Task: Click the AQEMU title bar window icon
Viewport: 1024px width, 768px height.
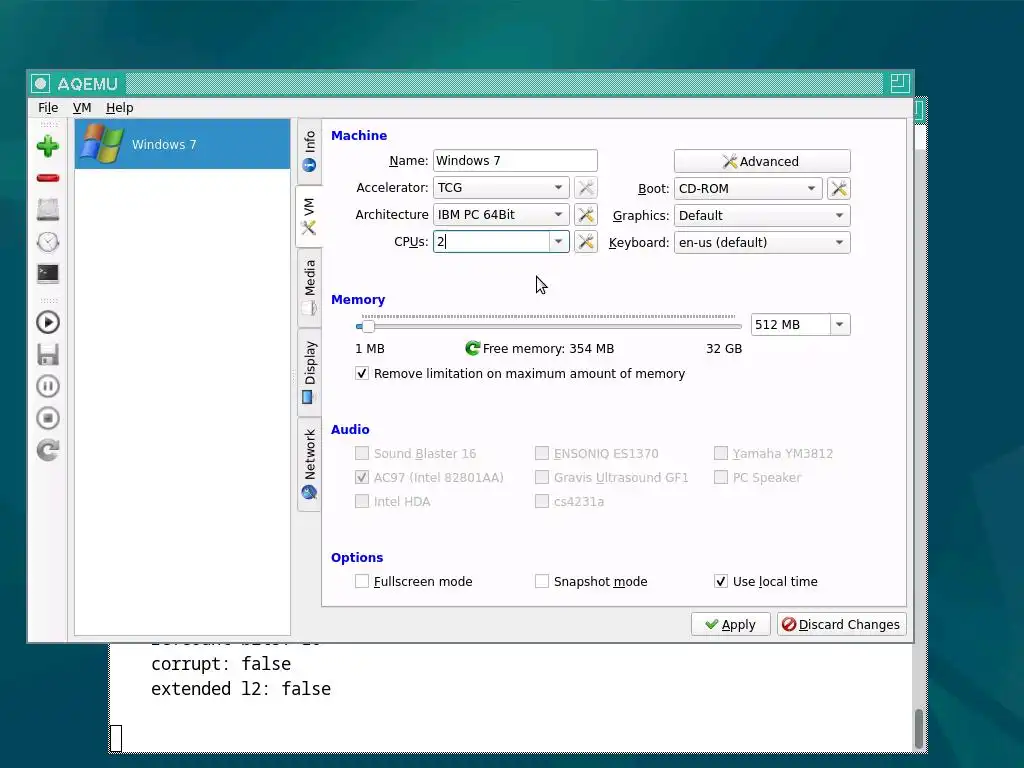Action: (x=40, y=84)
